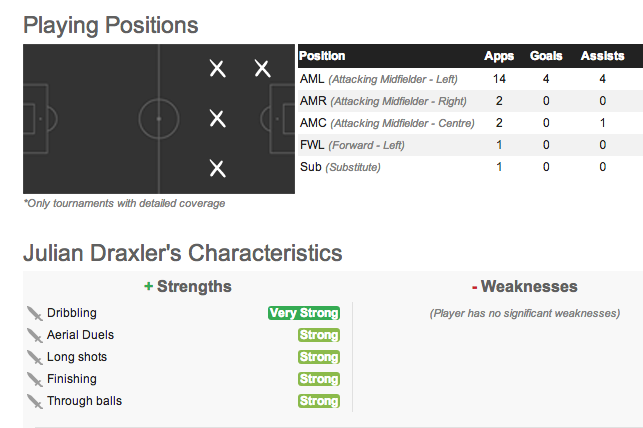
Task: Click the bottom X marker on the pitch
Action: coord(217,168)
